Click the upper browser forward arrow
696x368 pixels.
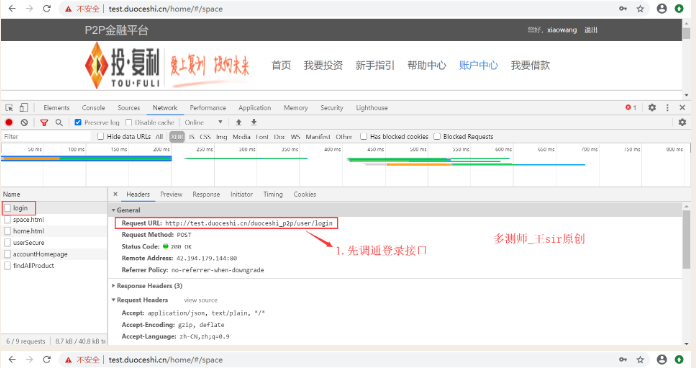click(x=29, y=8)
